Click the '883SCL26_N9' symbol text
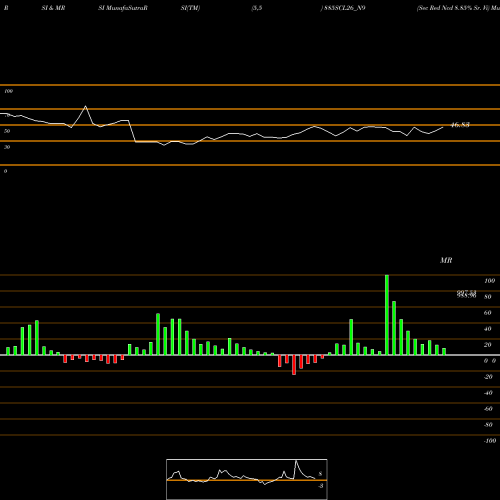The height and width of the screenshot is (500, 500). (x=344, y=8)
